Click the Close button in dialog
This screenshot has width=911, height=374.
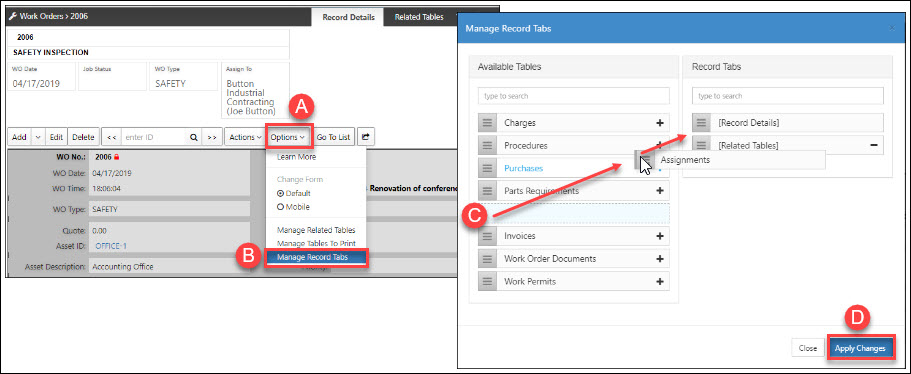pyautogui.click(x=808, y=348)
